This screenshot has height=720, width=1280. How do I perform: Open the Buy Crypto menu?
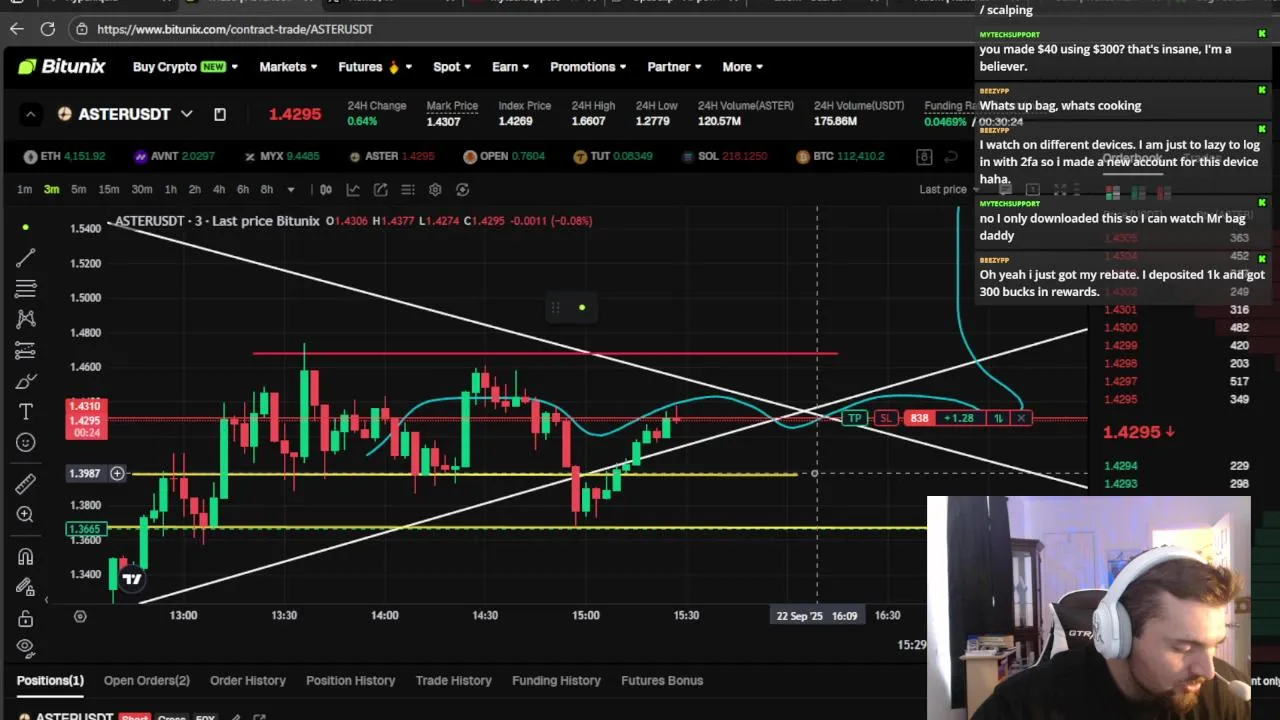185,66
